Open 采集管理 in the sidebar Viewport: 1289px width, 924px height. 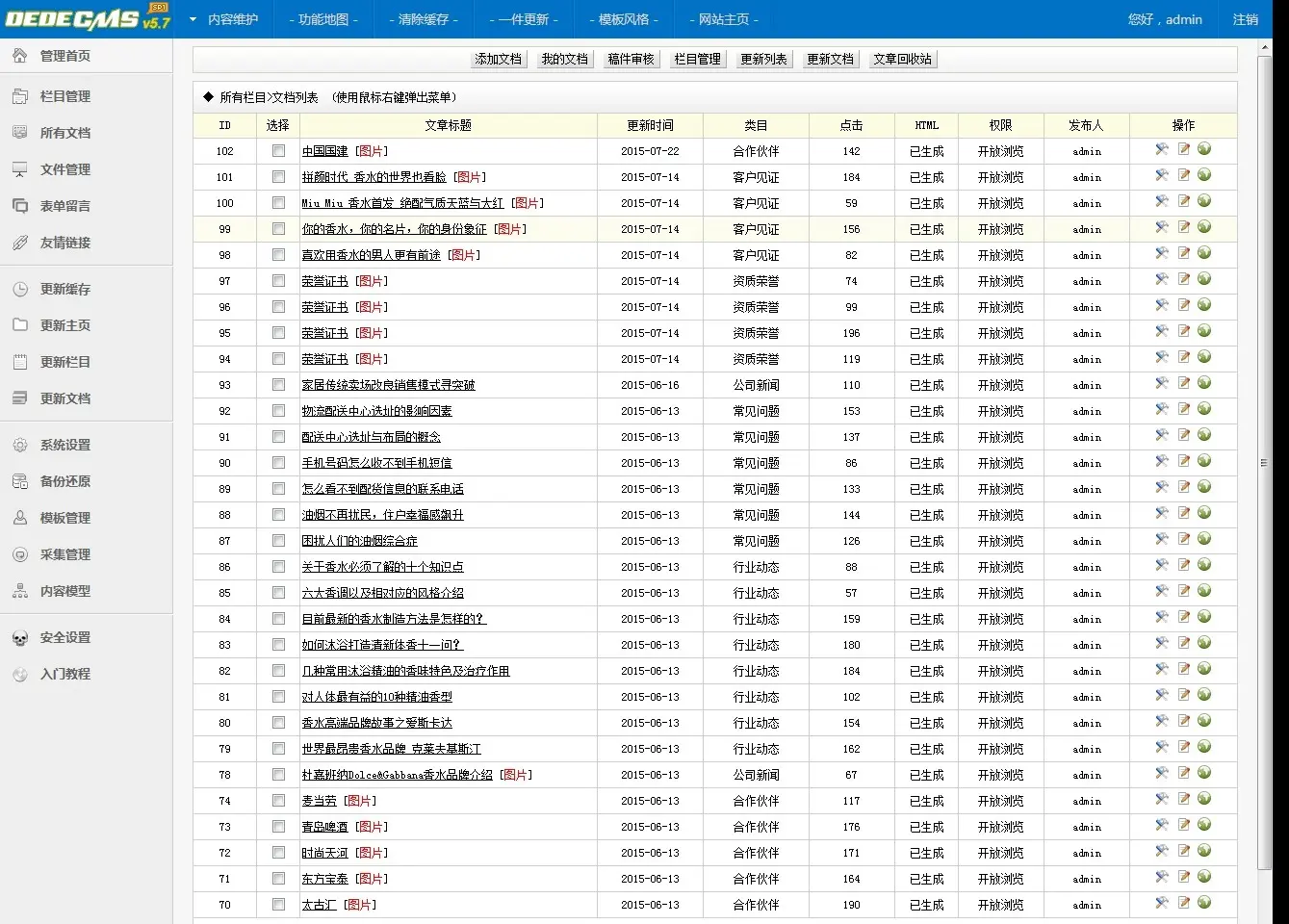point(64,554)
